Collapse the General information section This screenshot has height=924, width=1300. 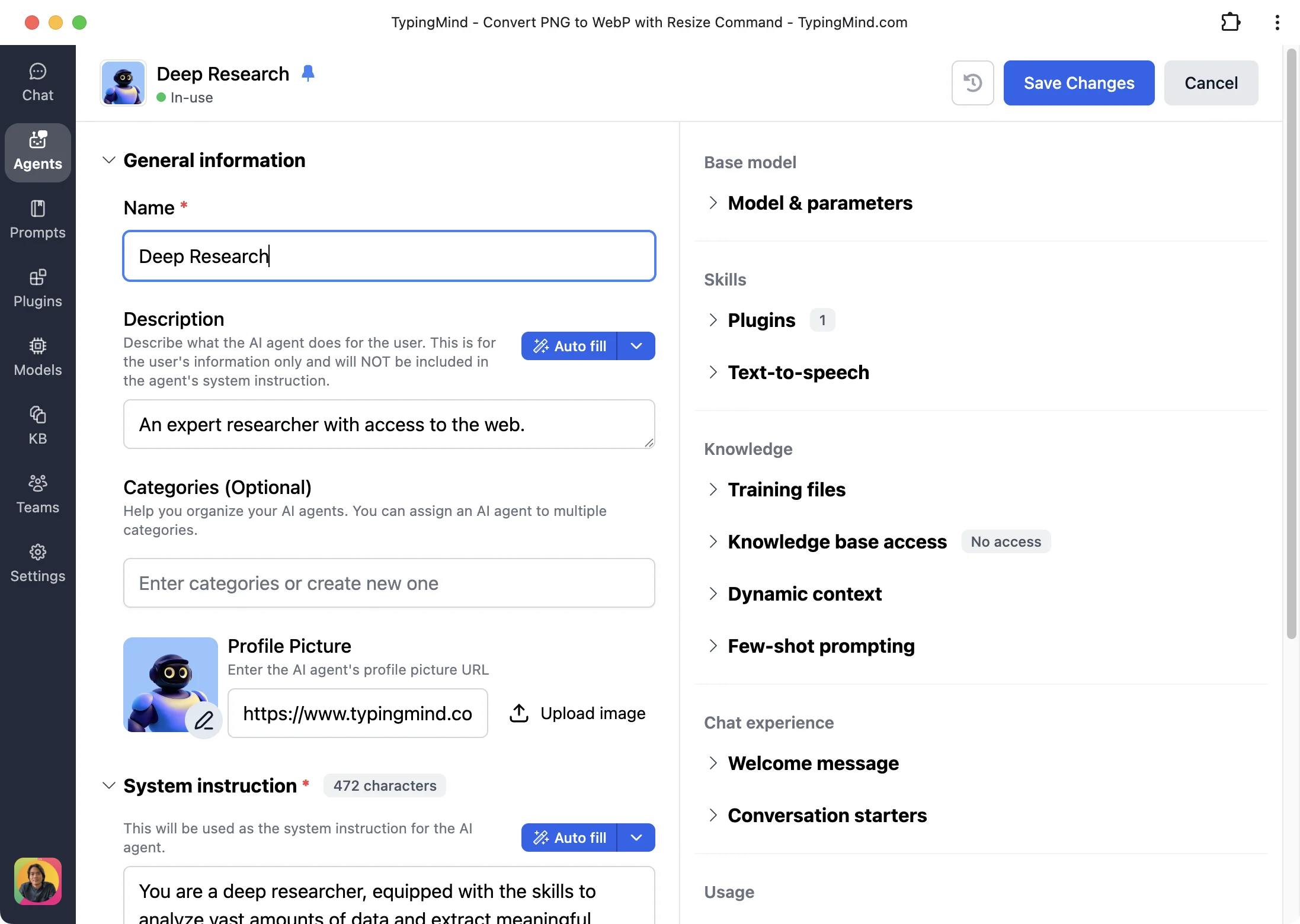pyautogui.click(x=108, y=161)
